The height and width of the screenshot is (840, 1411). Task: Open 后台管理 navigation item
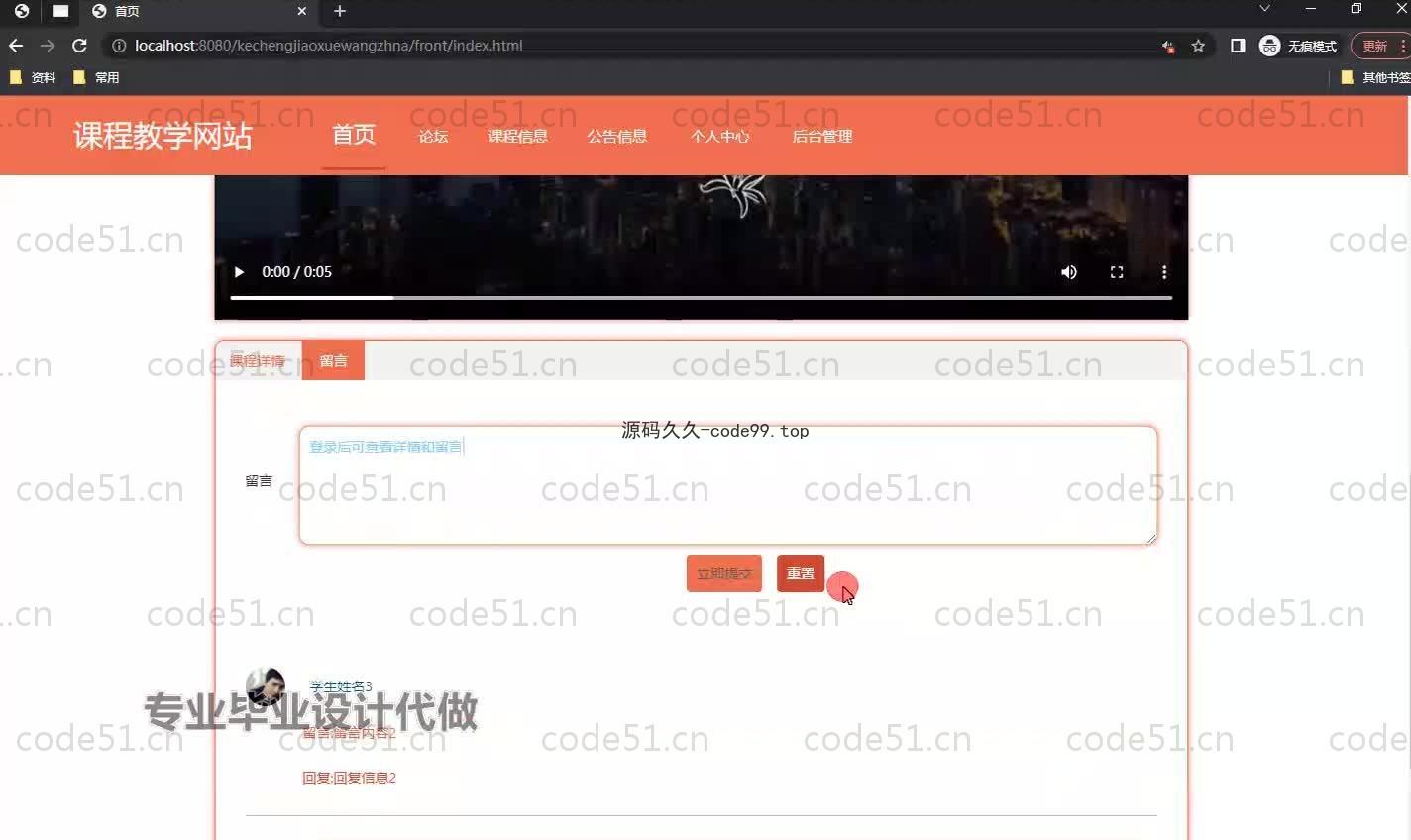coord(821,137)
